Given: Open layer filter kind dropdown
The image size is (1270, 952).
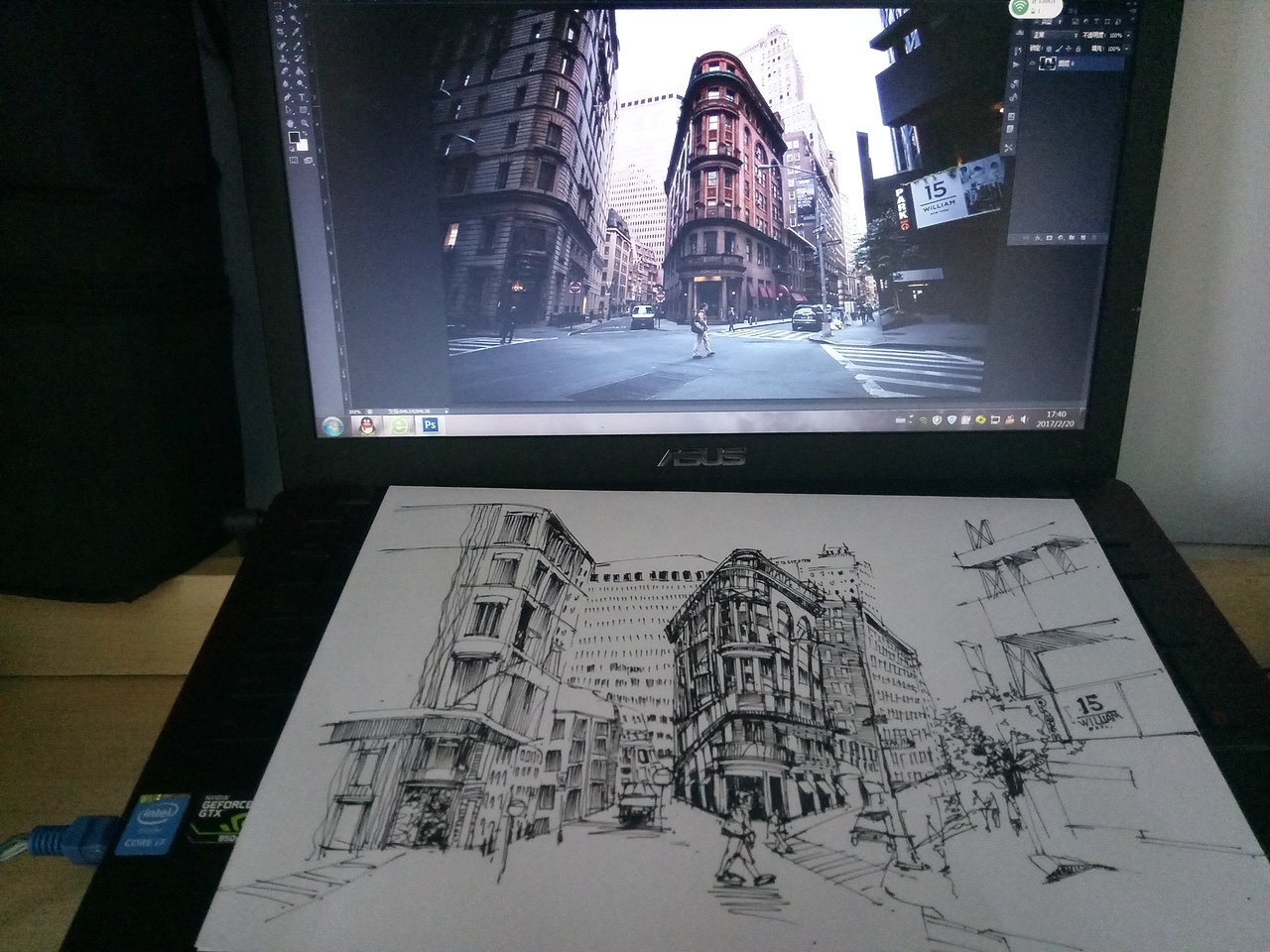Looking at the screenshot, I should click(1047, 22).
